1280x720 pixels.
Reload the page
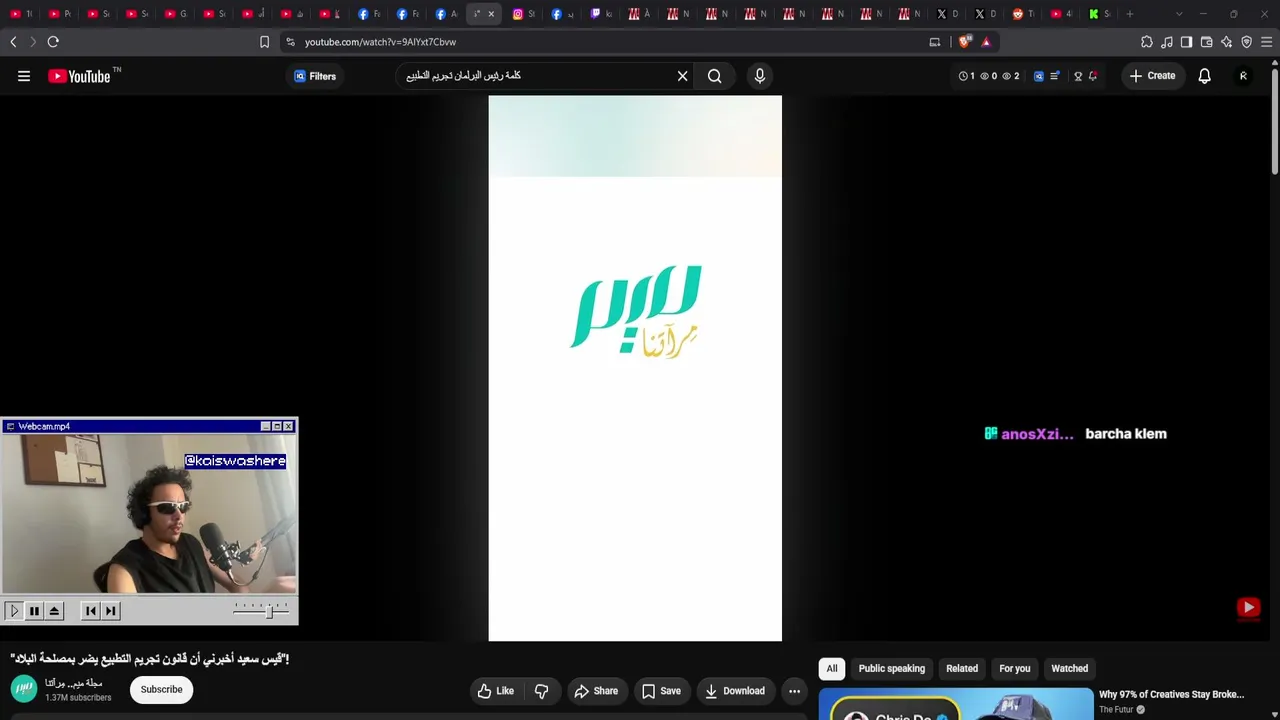[53, 42]
